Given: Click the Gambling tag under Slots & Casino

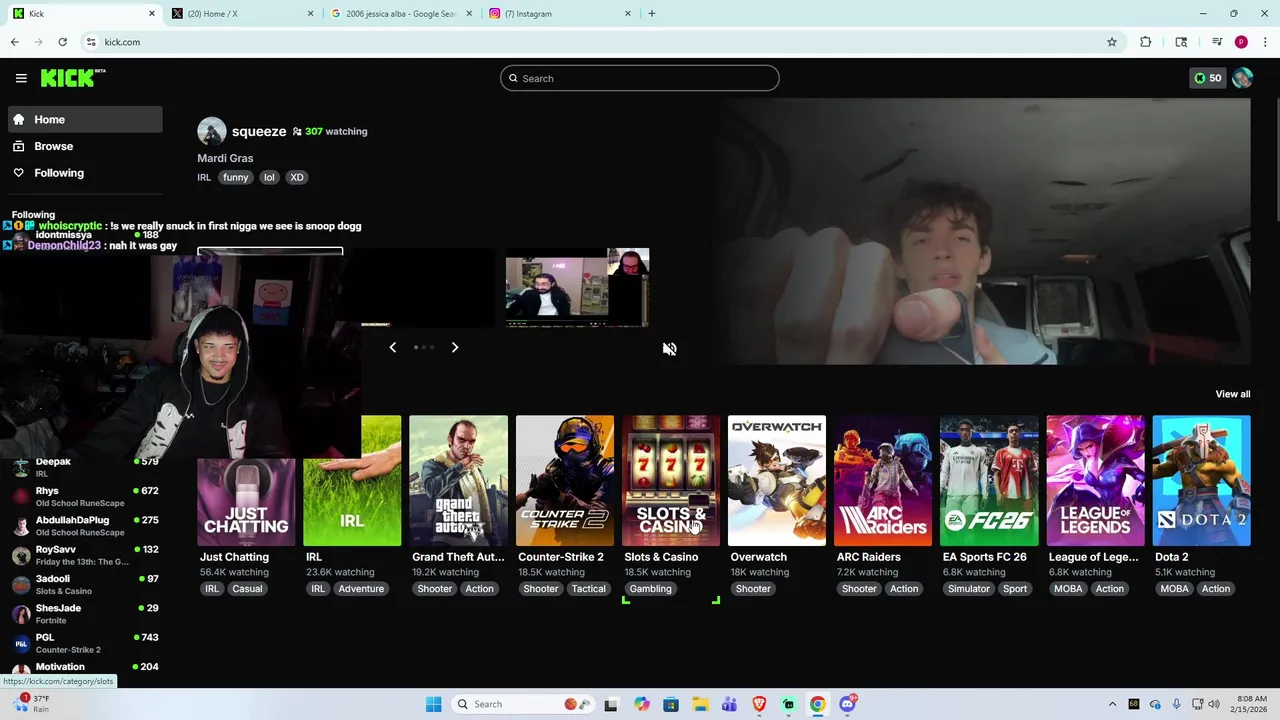Looking at the screenshot, I should pyautogui.click(x=650, y=589).
